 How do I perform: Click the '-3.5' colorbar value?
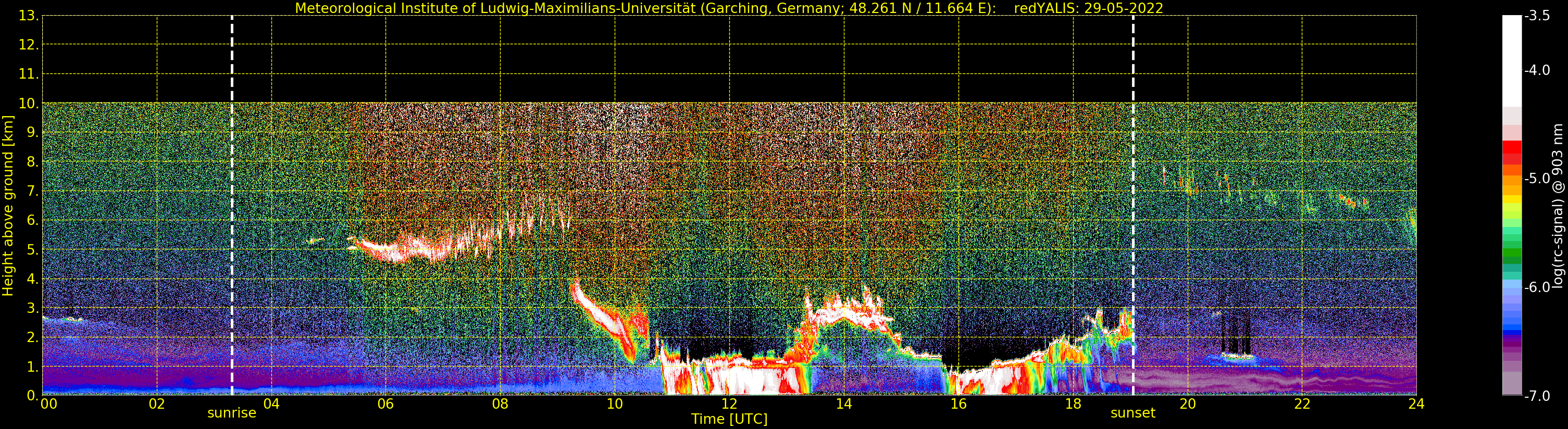[x=1537, y=16]
